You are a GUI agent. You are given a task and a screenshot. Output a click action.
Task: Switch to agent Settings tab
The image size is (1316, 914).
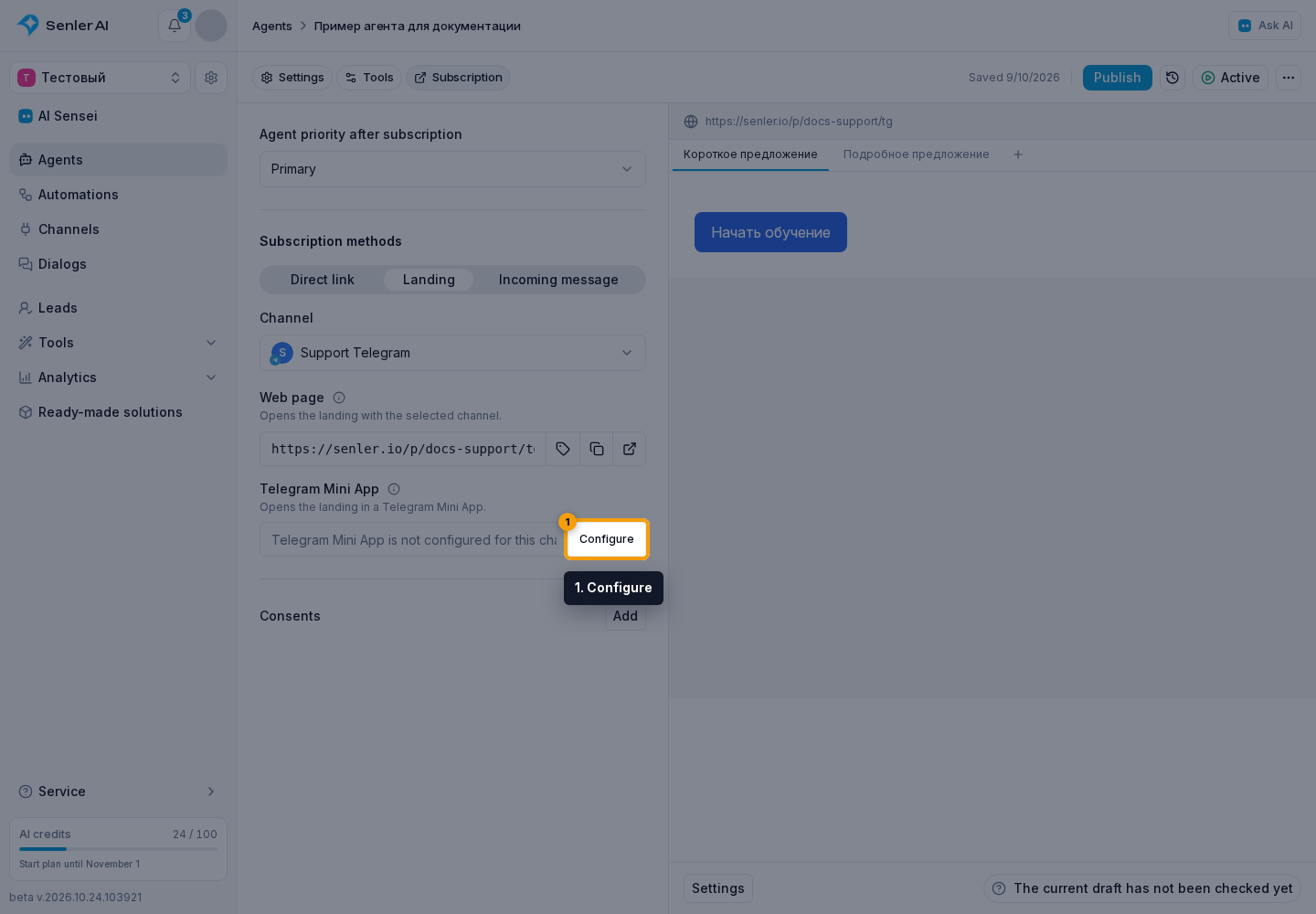click(292, 78)
